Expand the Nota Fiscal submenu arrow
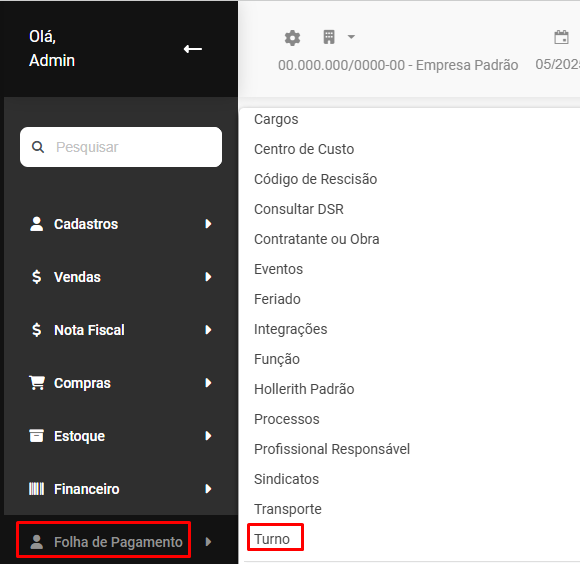This screenshot has width=580, height=564. click(x=208, y=330)
